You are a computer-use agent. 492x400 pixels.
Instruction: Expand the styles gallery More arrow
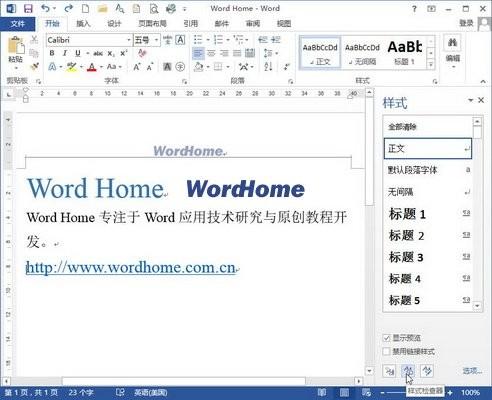coord(431,64)
